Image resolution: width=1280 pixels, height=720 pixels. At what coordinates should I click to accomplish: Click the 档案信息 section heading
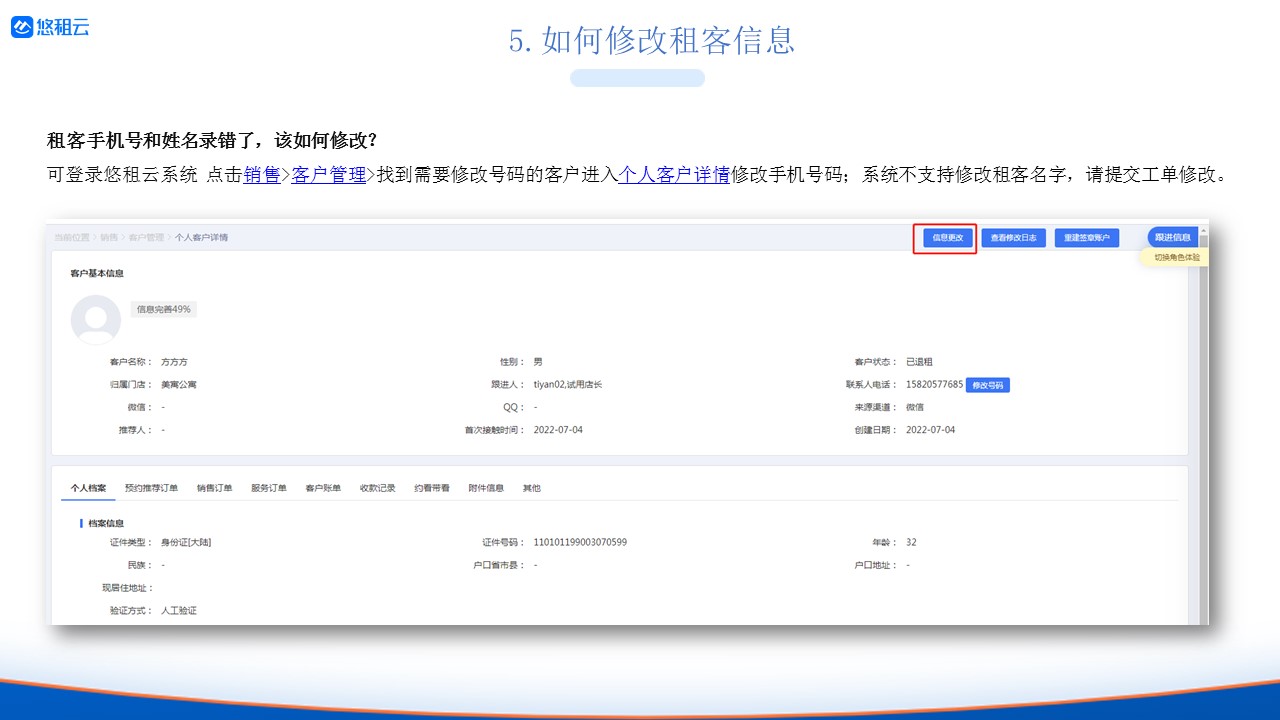click(x=106, y=523)
